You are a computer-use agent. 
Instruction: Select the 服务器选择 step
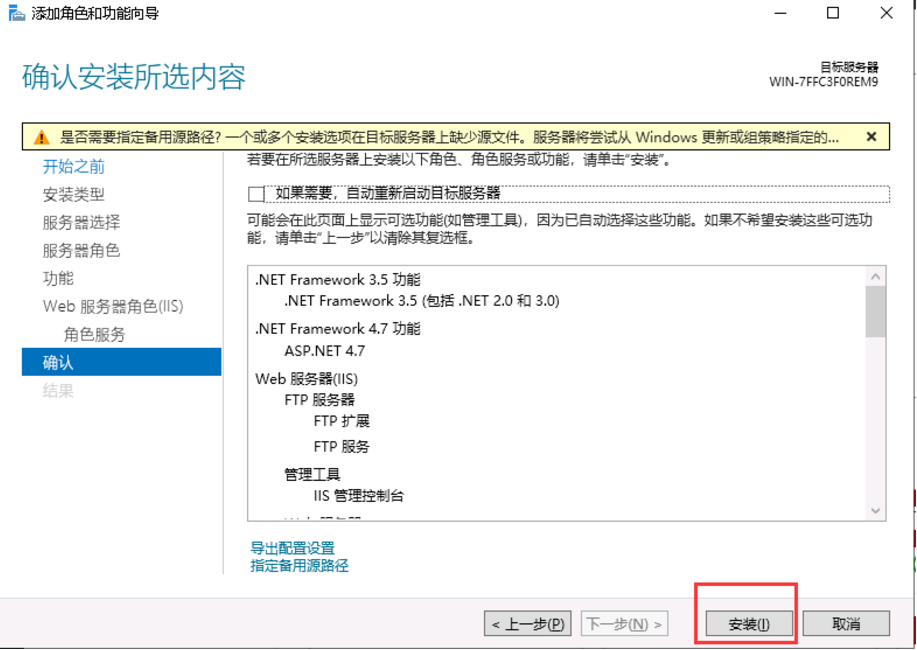tap(81, 223)
